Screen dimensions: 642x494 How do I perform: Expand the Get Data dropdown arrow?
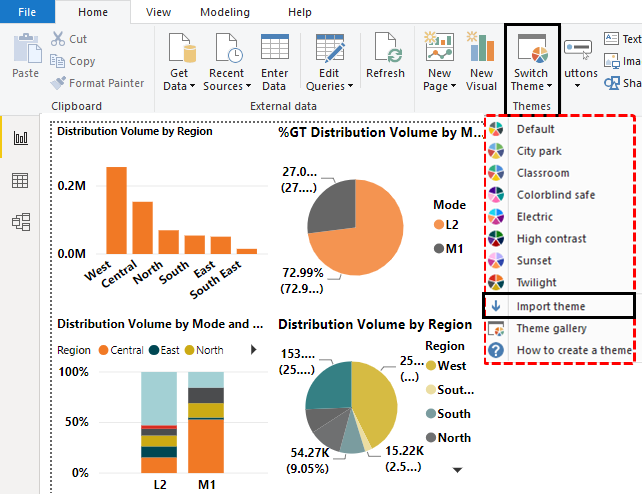click(192, 86)
